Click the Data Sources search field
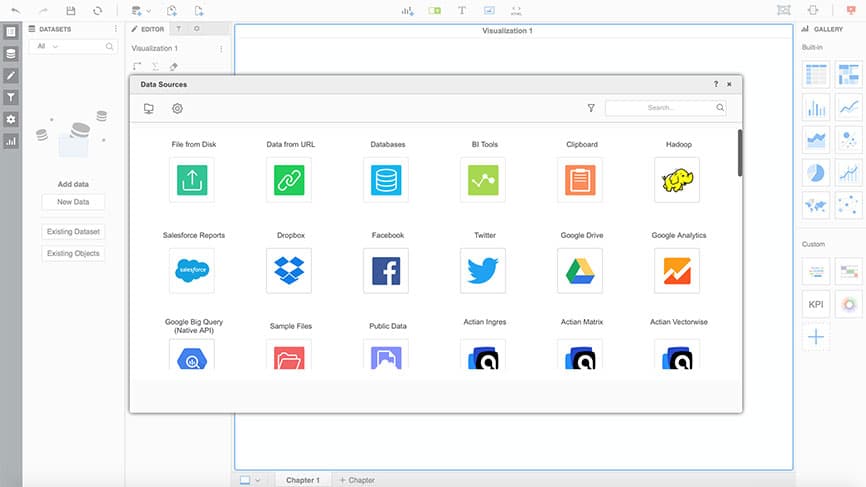Screen dimensions: 866x487 point(660,108)
